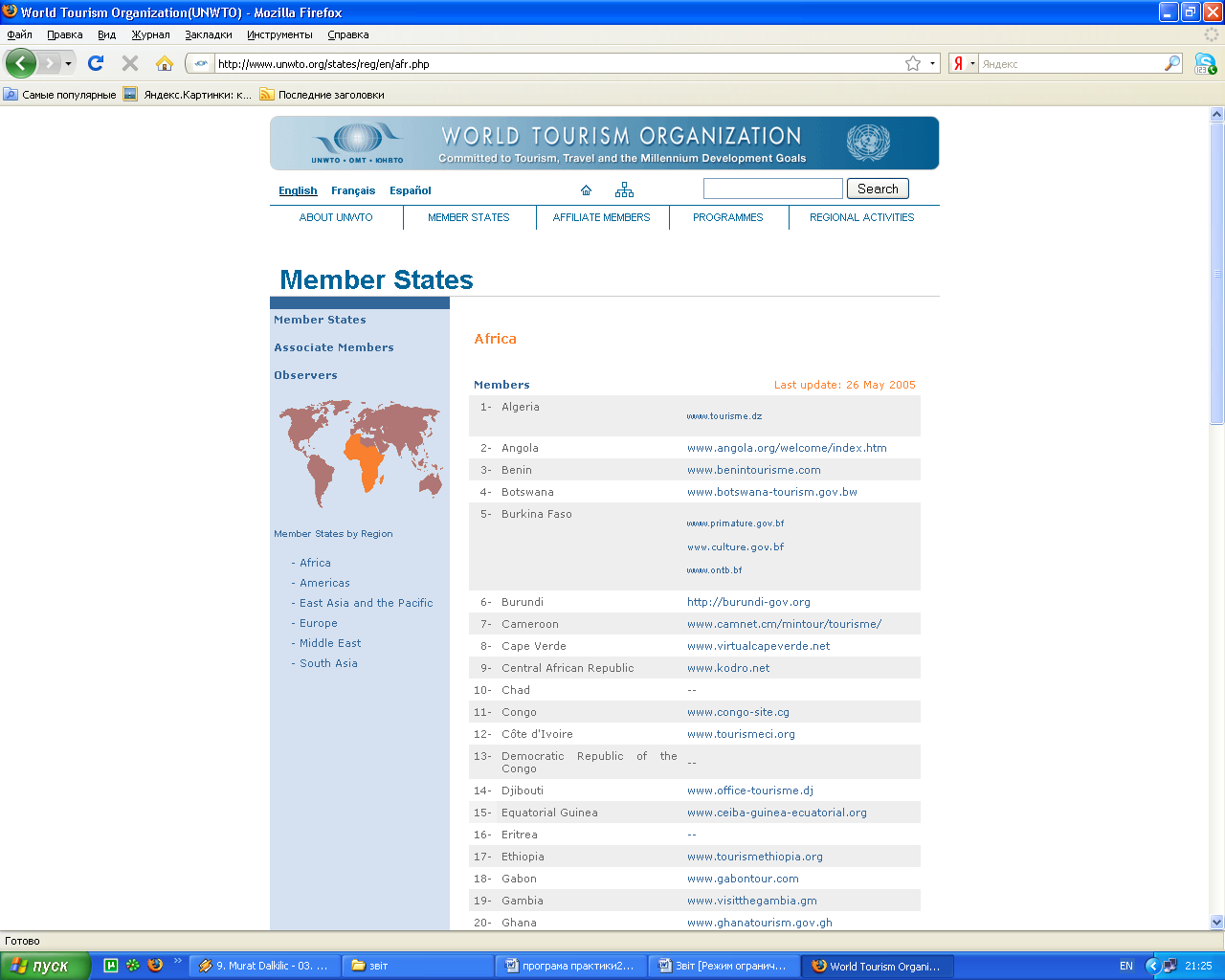Click the Яндекс search input field
The image size is (1225, 980).
click(1071, 64)
